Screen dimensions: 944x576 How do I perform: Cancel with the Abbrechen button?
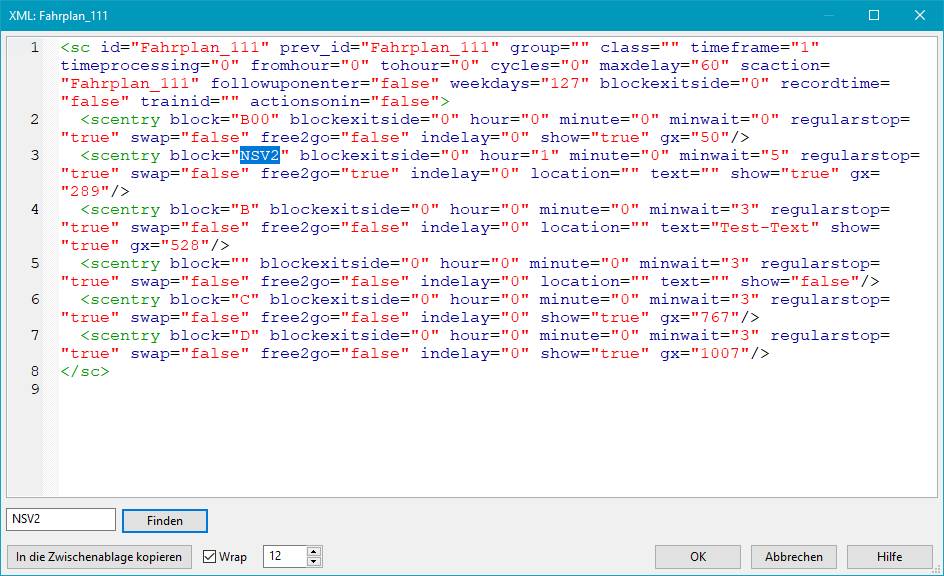[x=794, y=557]
